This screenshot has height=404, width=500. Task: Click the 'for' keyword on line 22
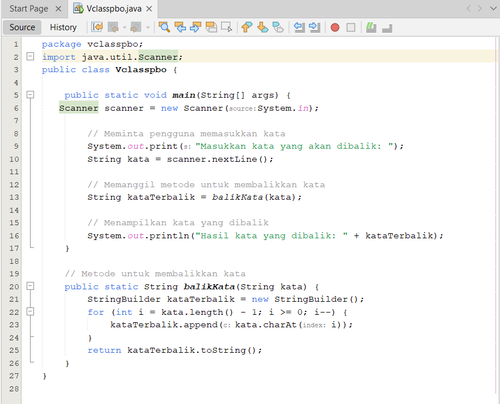coord(96,312)
